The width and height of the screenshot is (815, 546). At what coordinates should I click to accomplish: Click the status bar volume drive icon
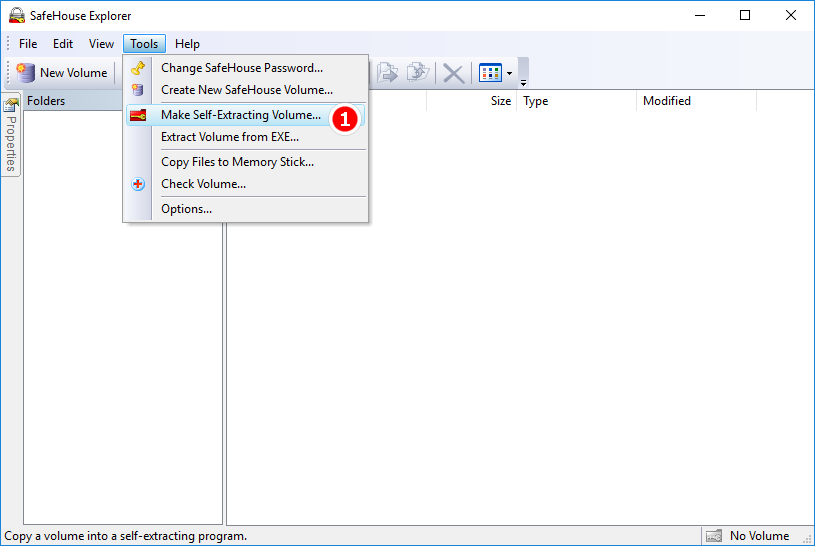click(x=712, y=536)
